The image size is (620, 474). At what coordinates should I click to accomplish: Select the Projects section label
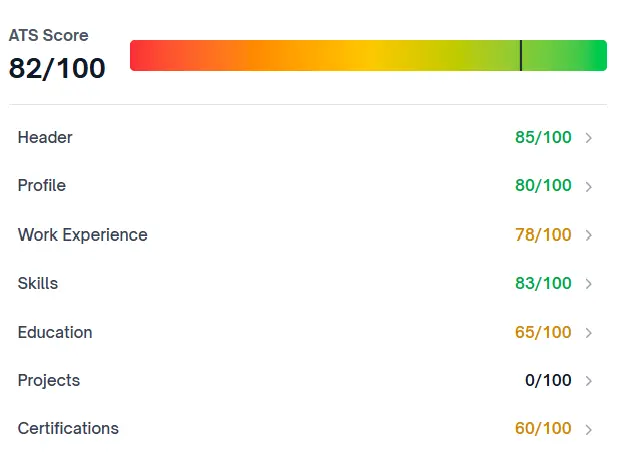pos(49,380)
